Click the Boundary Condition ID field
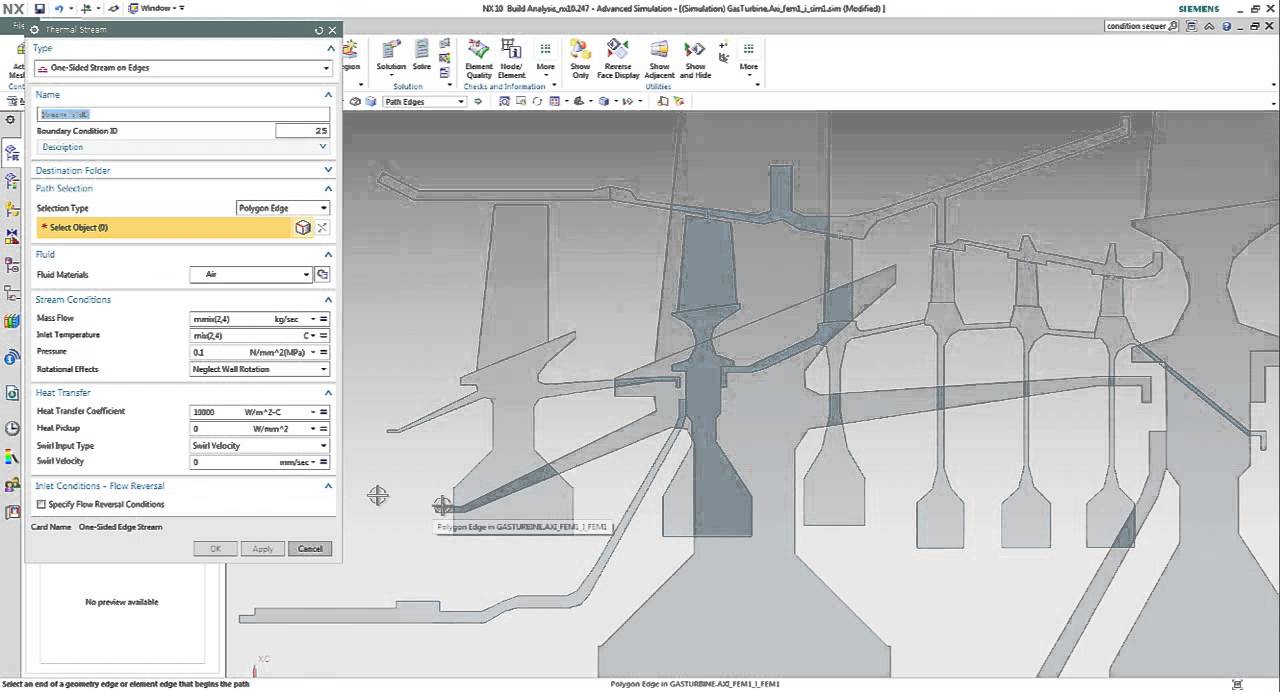This screenshot has width=1280, height=692. point(302,131)
